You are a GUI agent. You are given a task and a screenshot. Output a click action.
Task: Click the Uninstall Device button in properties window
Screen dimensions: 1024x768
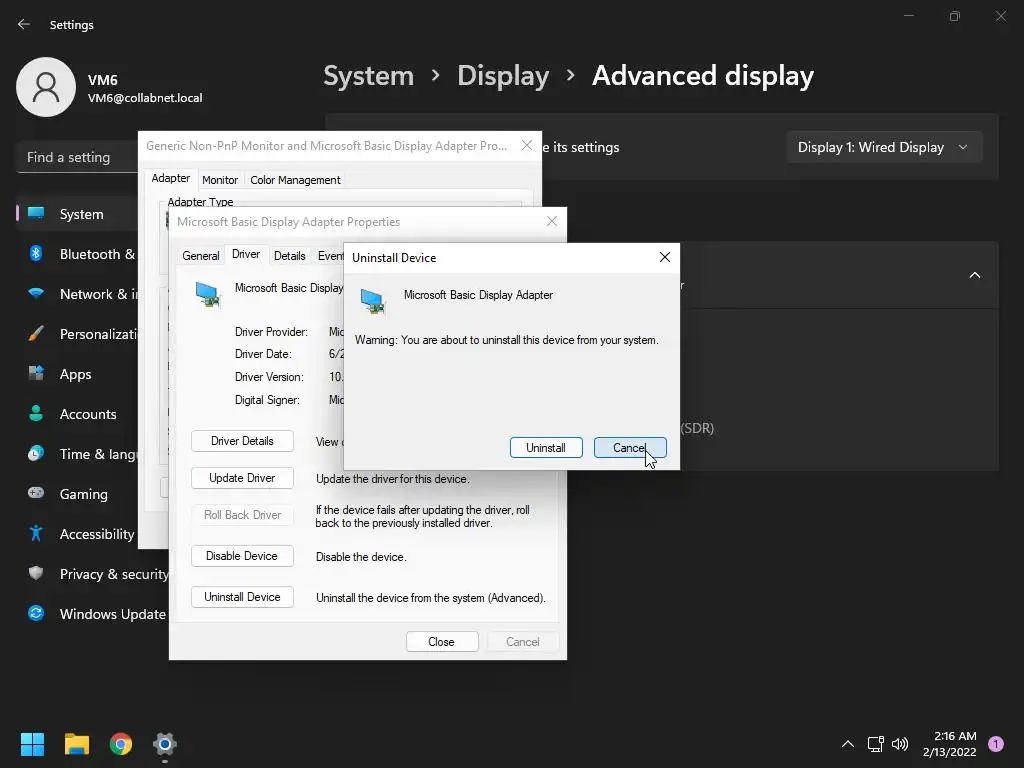(242, 597)
